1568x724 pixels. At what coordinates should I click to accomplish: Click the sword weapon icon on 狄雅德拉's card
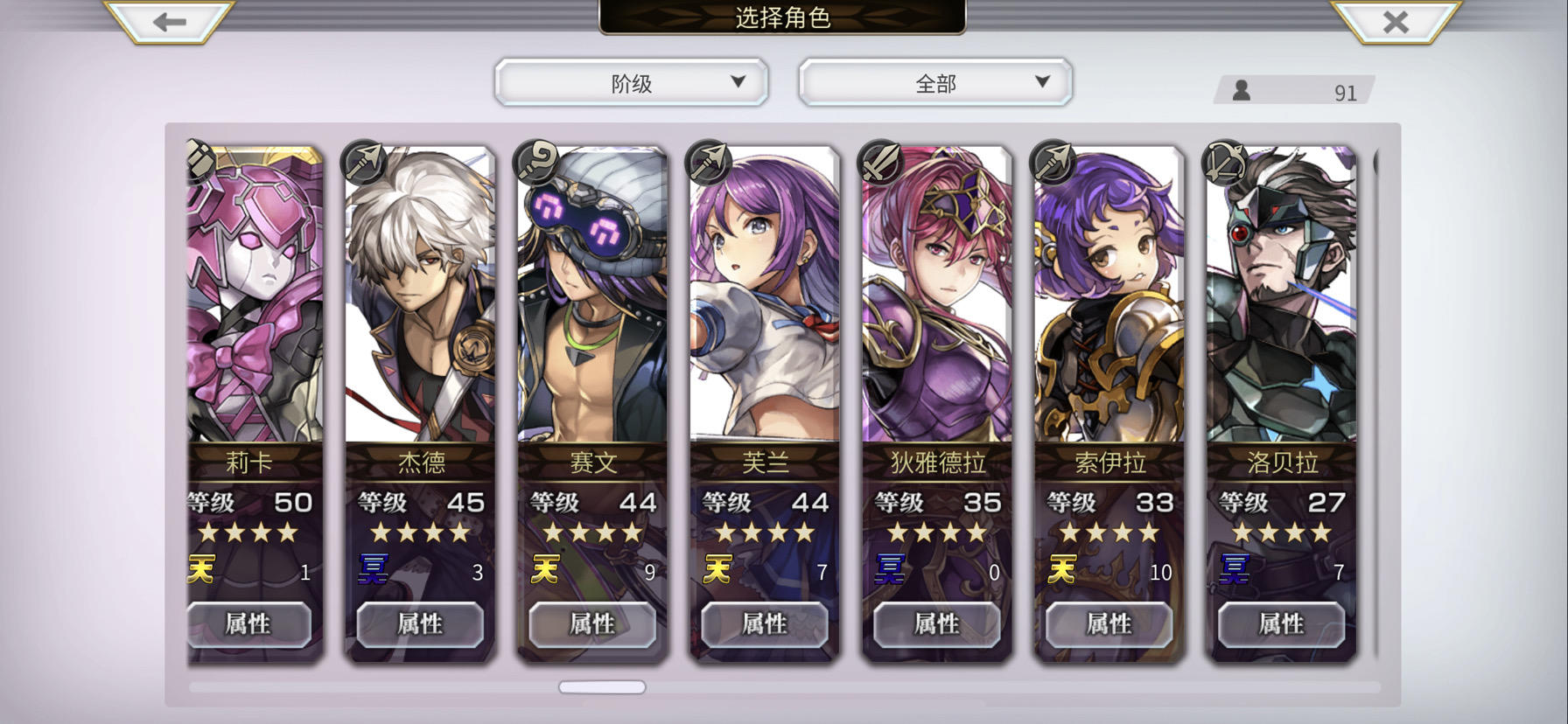(x=879, y=162)
